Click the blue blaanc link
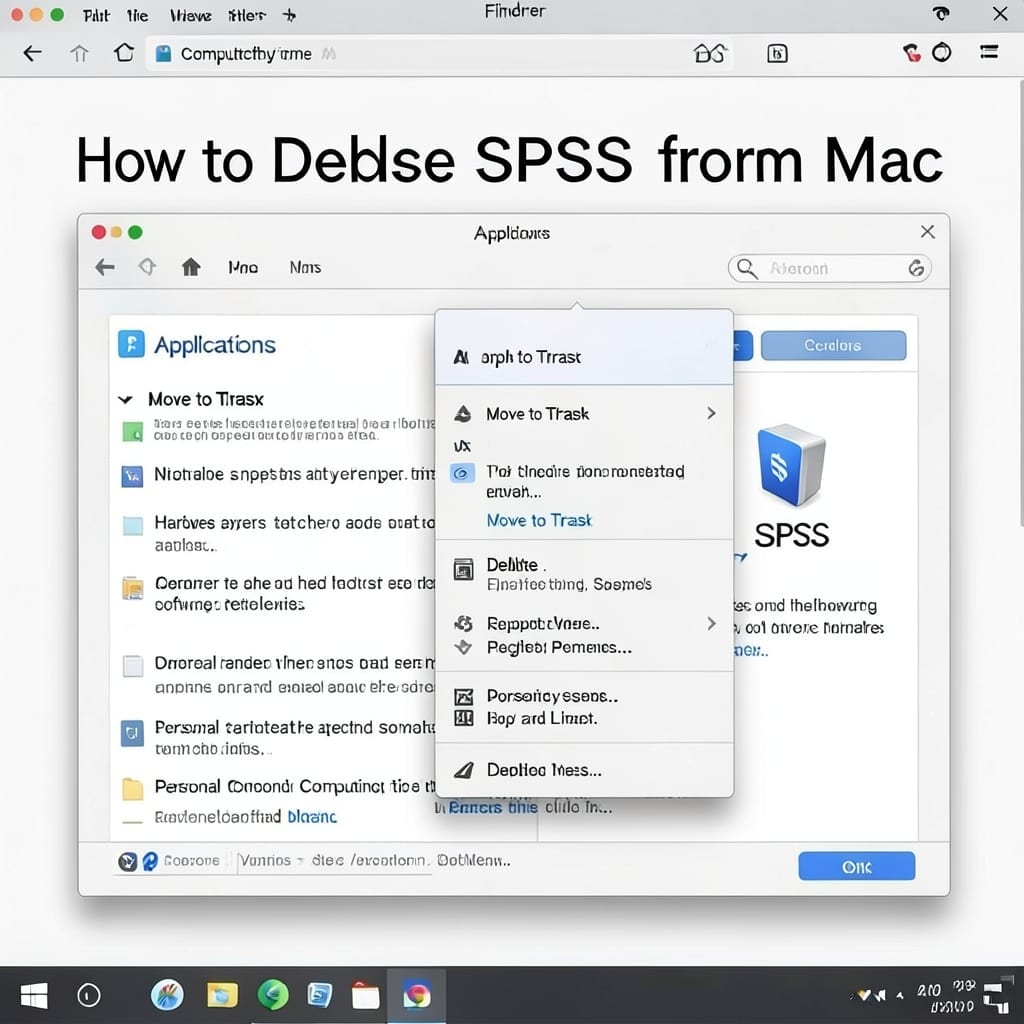The width and height of the screenshot is (1024, 1024). (x=312, y=816)
